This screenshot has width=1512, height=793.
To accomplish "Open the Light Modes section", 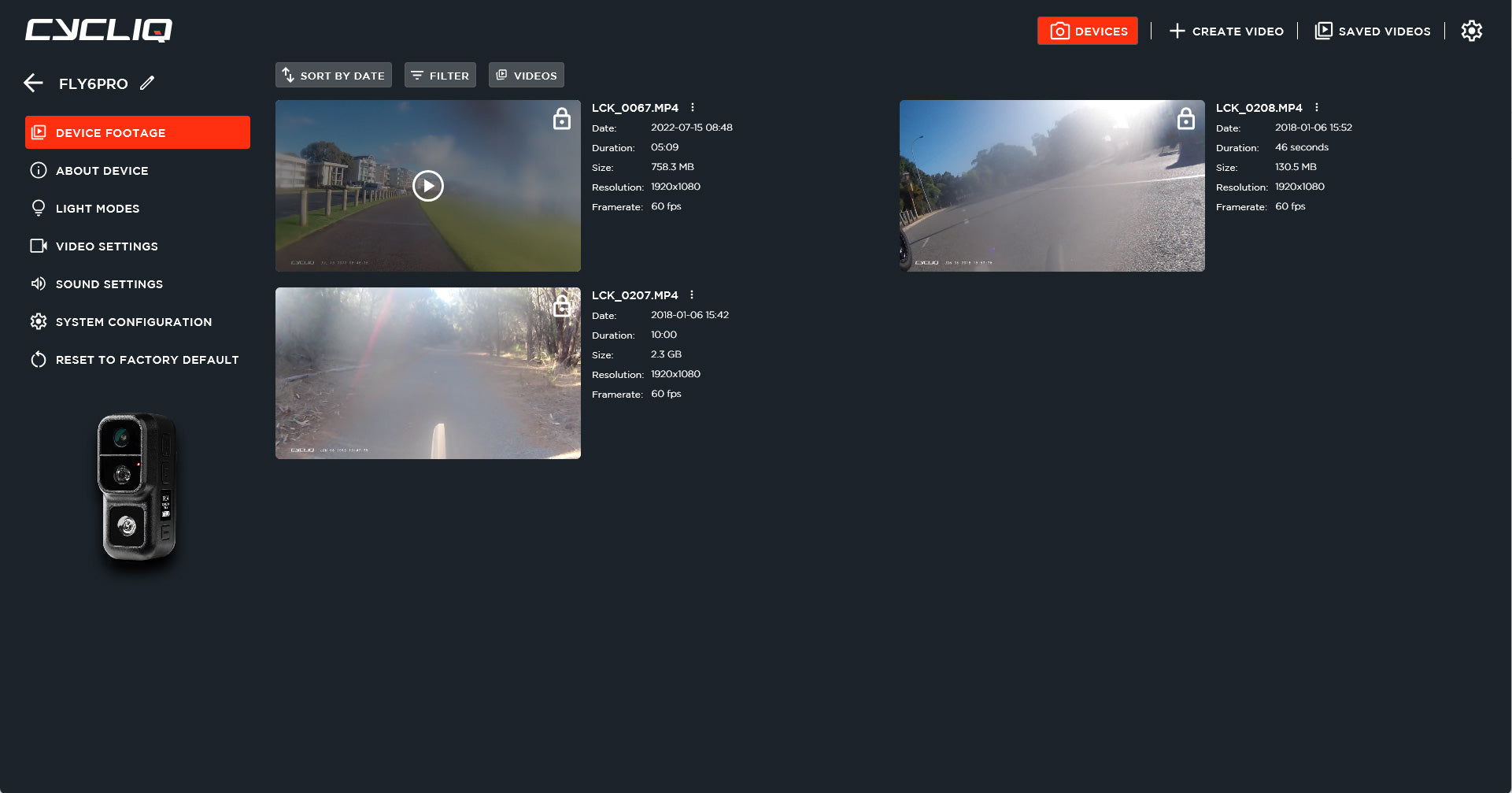I will [x=97, y=209].
